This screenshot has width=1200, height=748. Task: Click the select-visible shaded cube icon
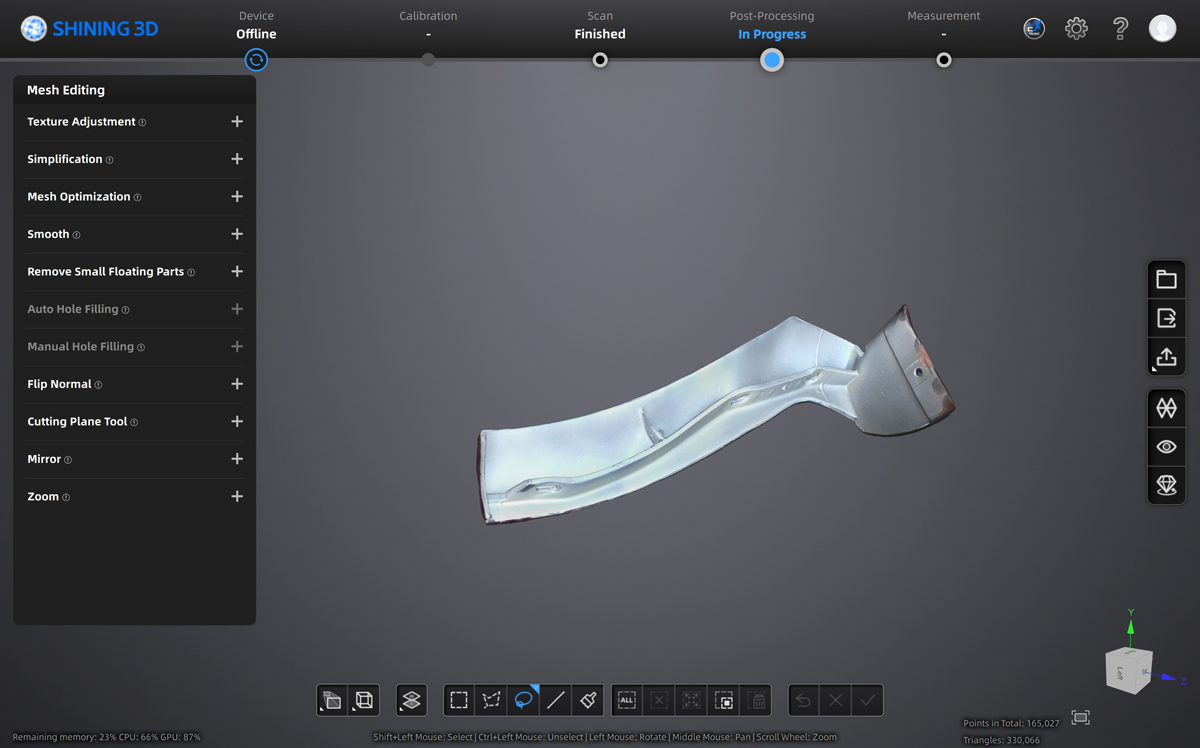332,700
